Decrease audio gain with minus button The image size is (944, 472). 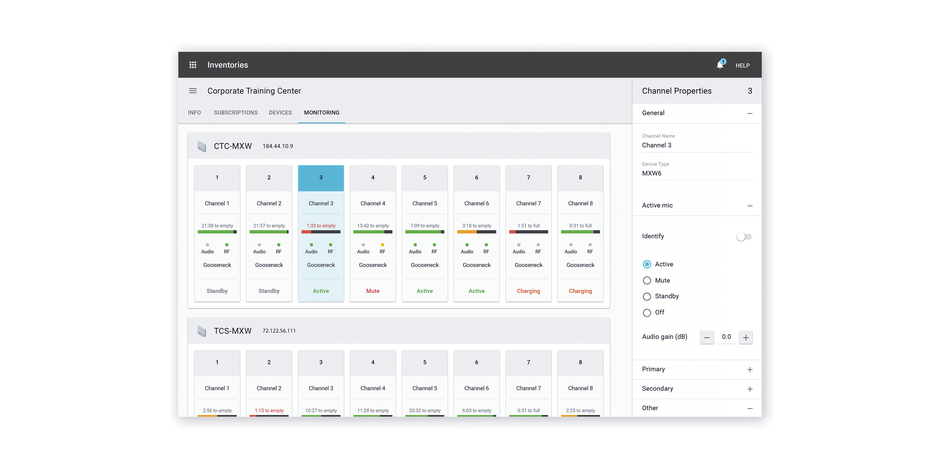(x=707, y=338)
